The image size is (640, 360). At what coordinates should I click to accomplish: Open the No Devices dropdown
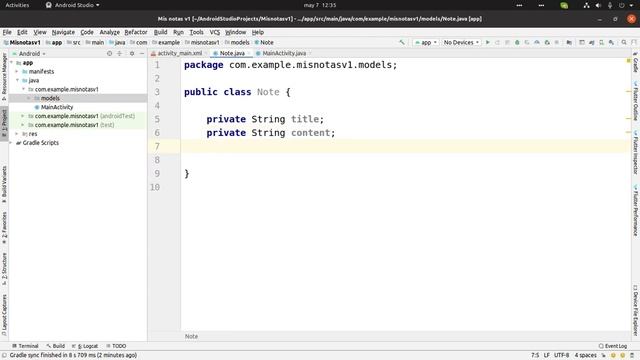point(461,42)
